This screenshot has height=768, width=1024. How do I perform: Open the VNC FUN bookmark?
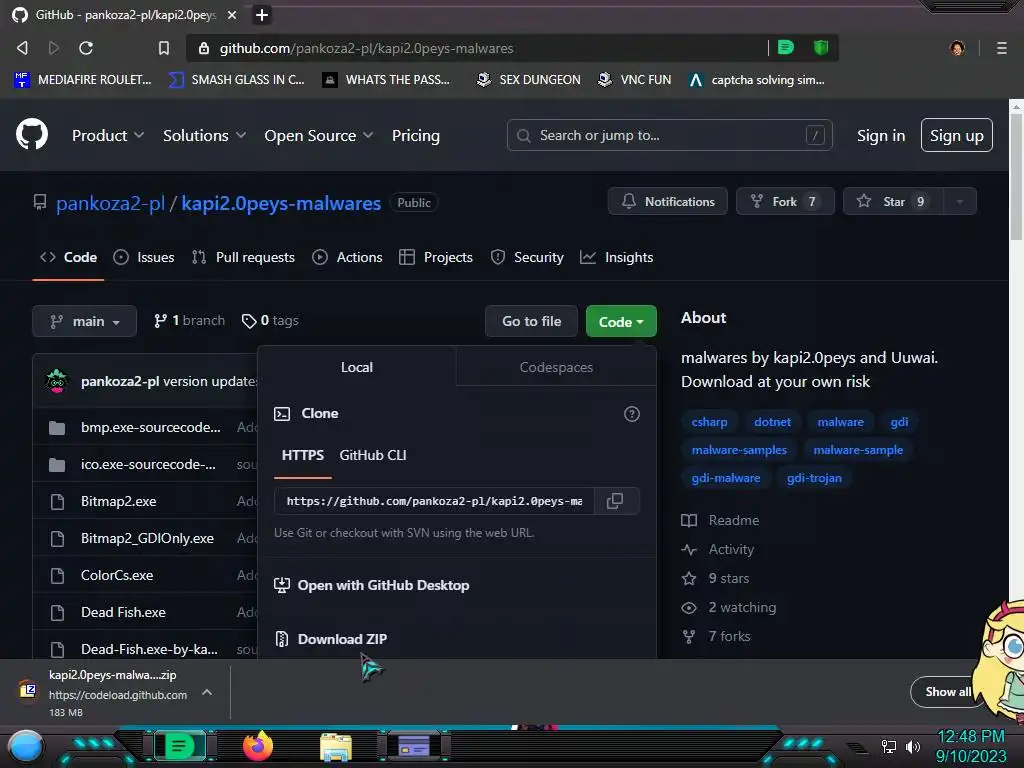point(635,80)
